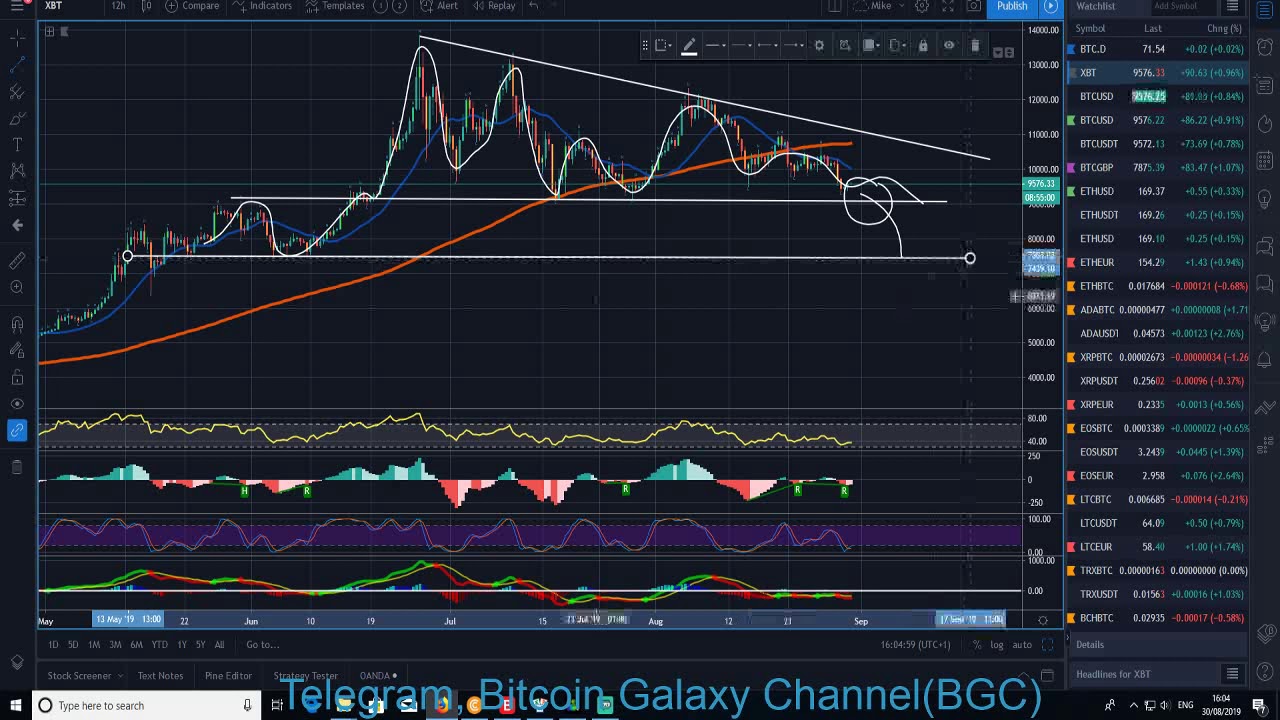Select the All time range
Screen dimensions: 1280x720
(x=219, y=644)
